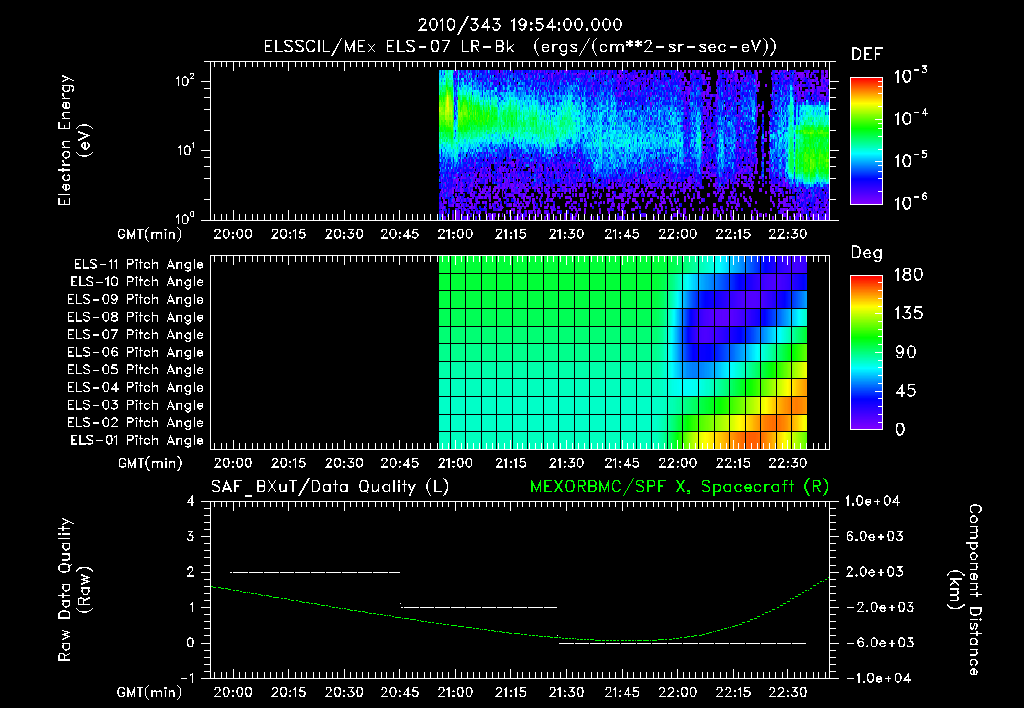This screenshot has width=1024, height=708.
Task: Click 20:45 tick label under bottom panel
Action: (400, 692)
